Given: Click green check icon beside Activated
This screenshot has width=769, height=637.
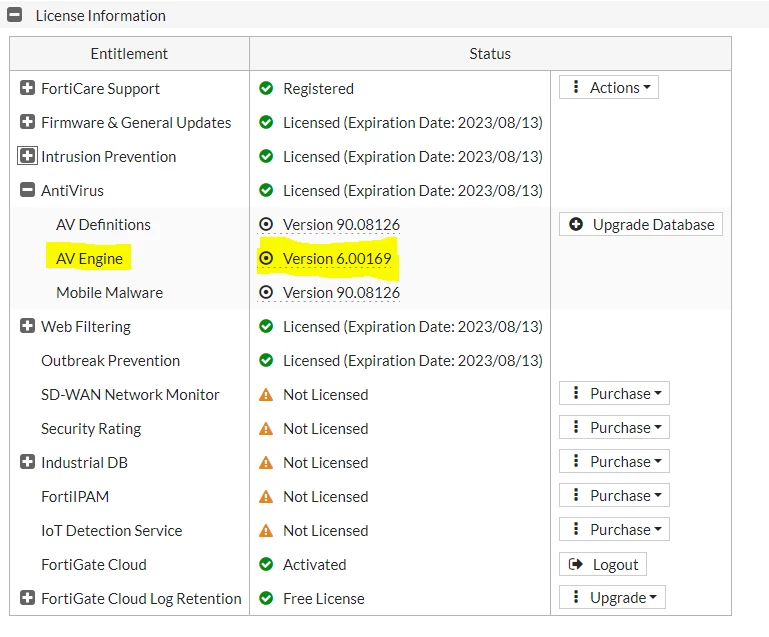Looking at the screenshot, I should tap(266, 564).
